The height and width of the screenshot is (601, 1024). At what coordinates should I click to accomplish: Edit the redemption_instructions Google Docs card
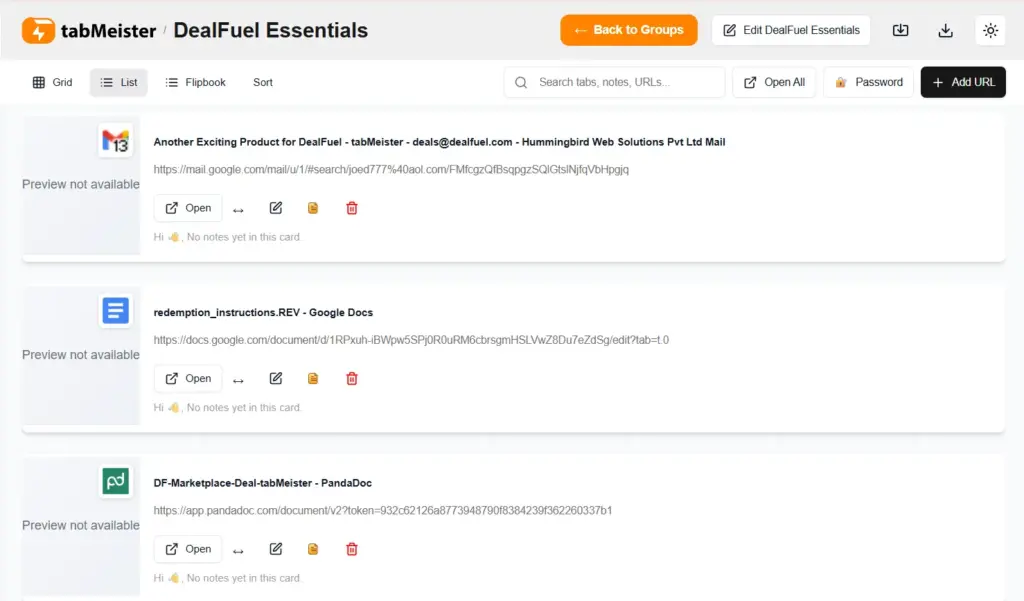click(276, 378)
